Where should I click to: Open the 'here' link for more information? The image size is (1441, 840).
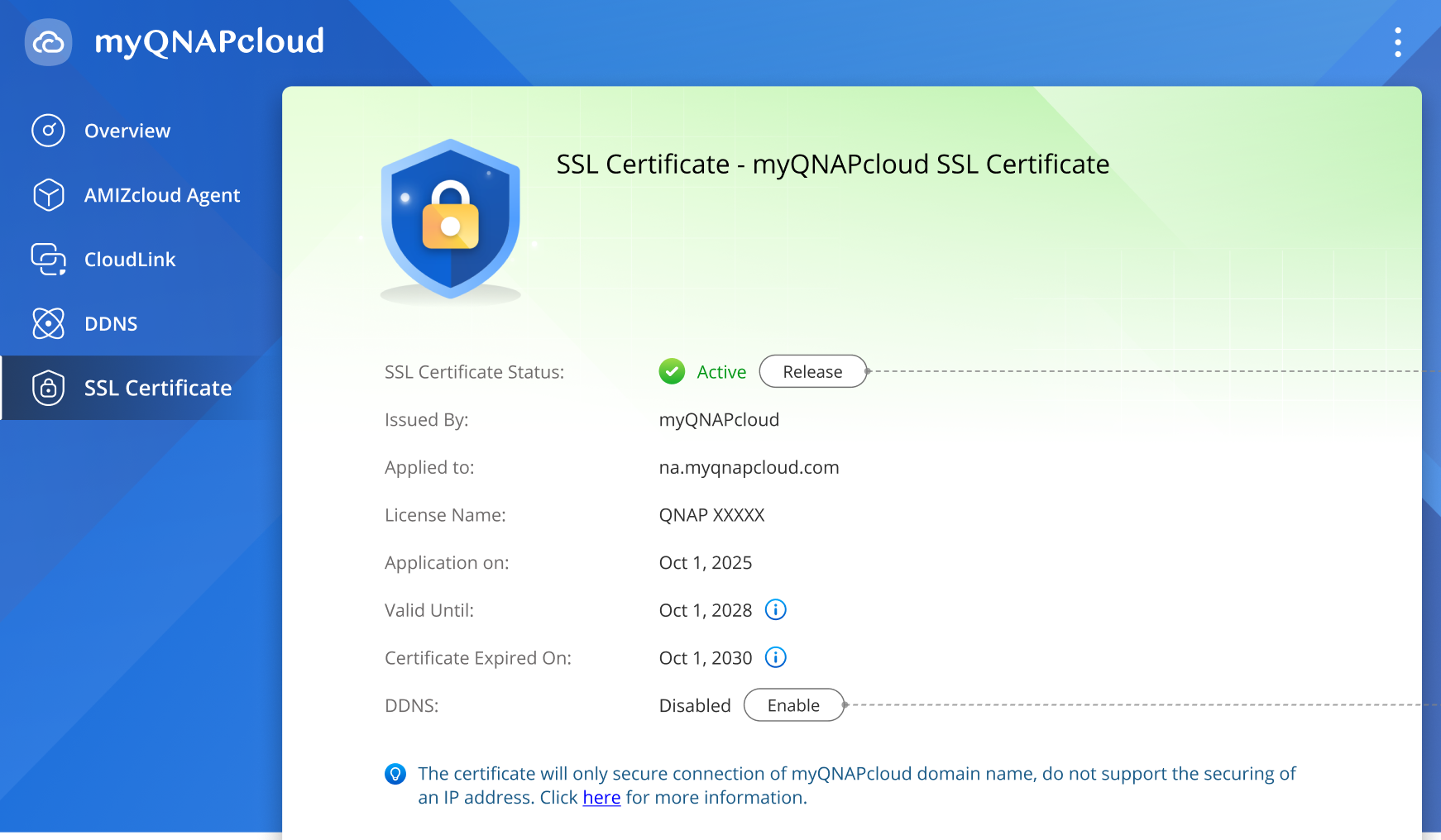pos(601,798)
